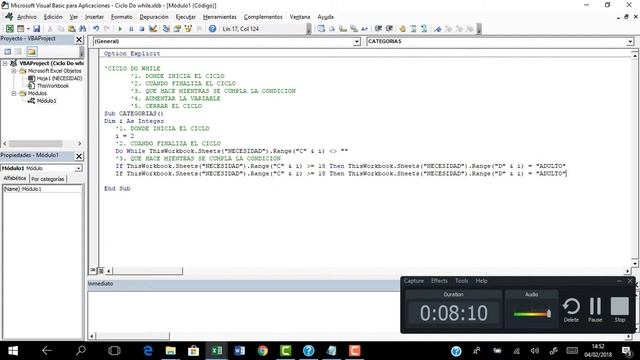Select ThisWorkbook in project tree
The width and height of the screenshot is (640, 360).
[x=48, y=86]
